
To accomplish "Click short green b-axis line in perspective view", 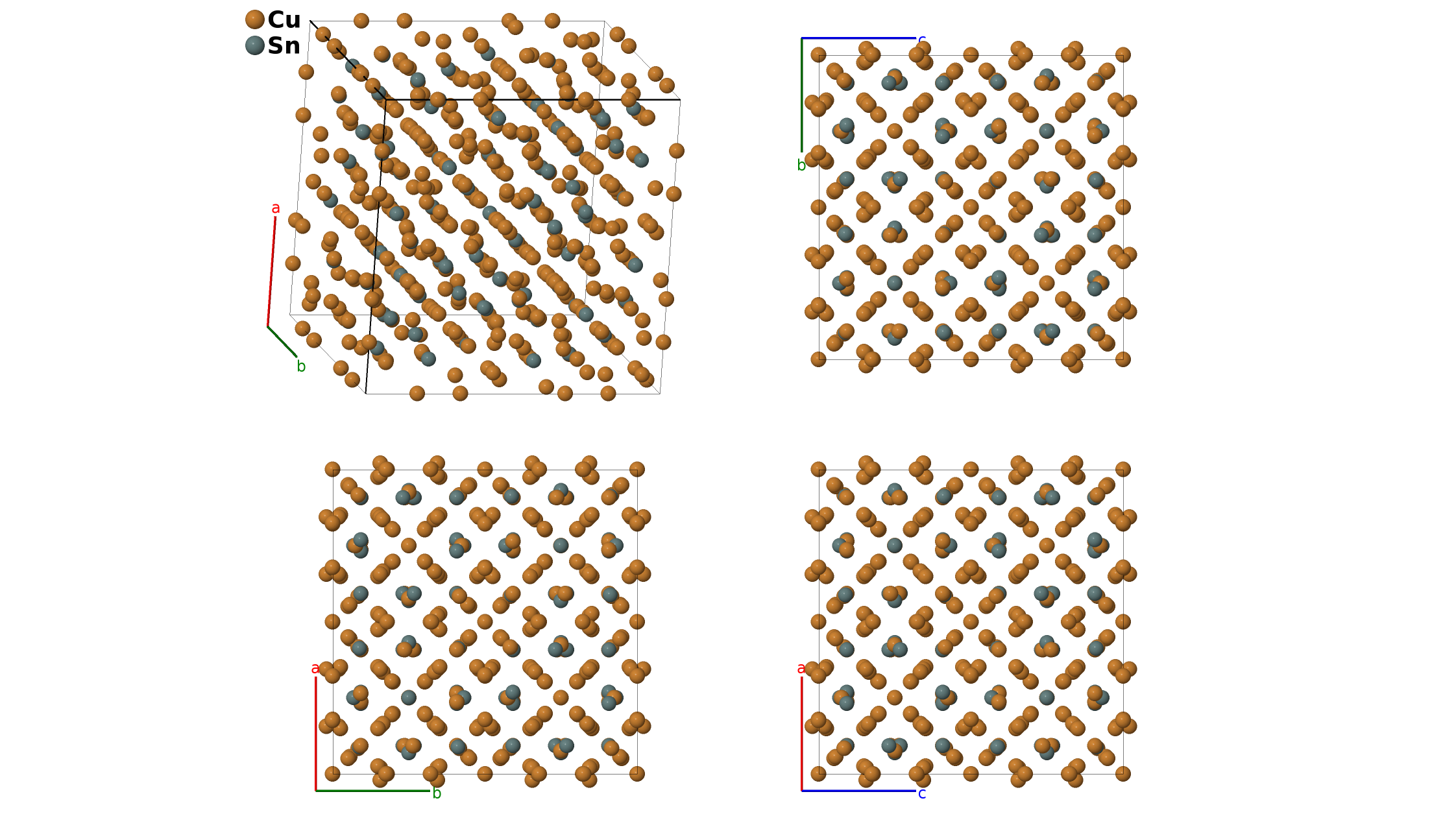I will [x=282, y=341].
